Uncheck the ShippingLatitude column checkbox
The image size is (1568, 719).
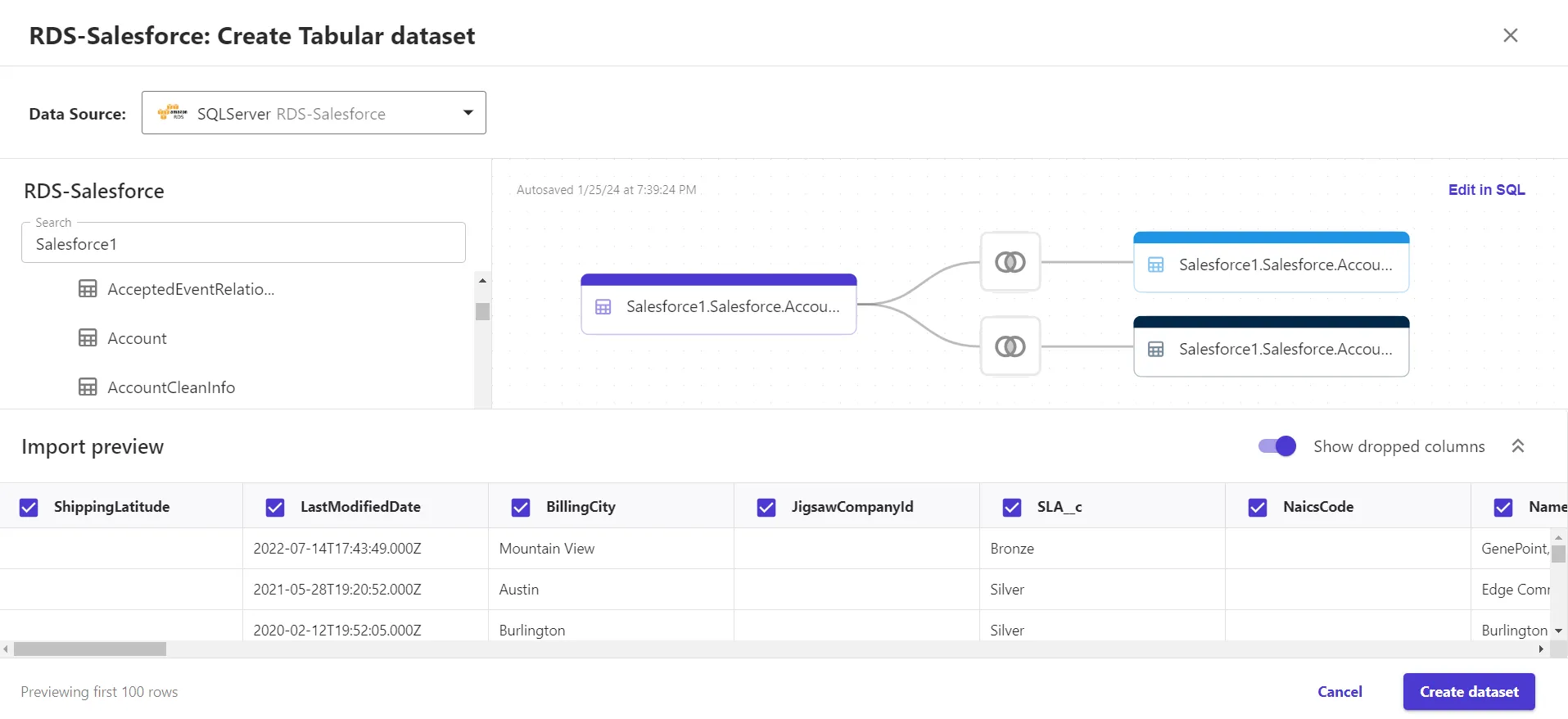tap(29, 508)
